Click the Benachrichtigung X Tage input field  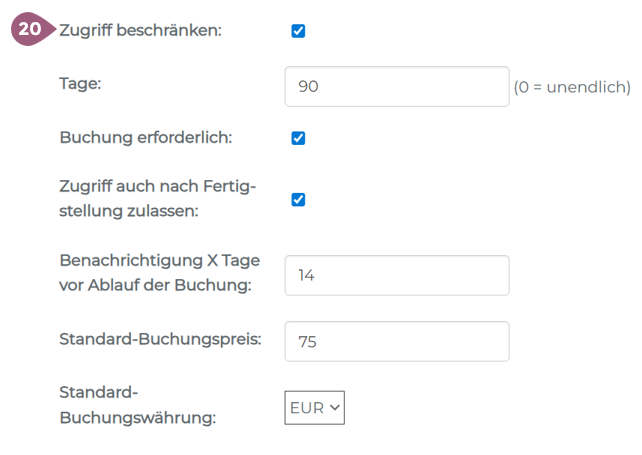click(x=397, y=276)
